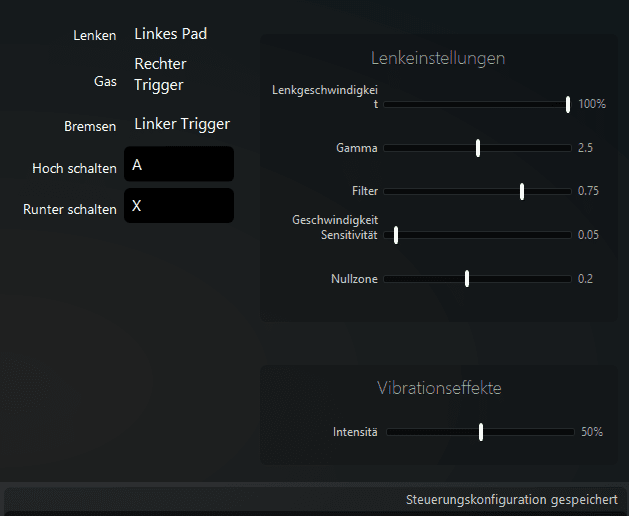Click the Rechter Trigger gas binding
The image size is (629, 516).
pos(161,74)
